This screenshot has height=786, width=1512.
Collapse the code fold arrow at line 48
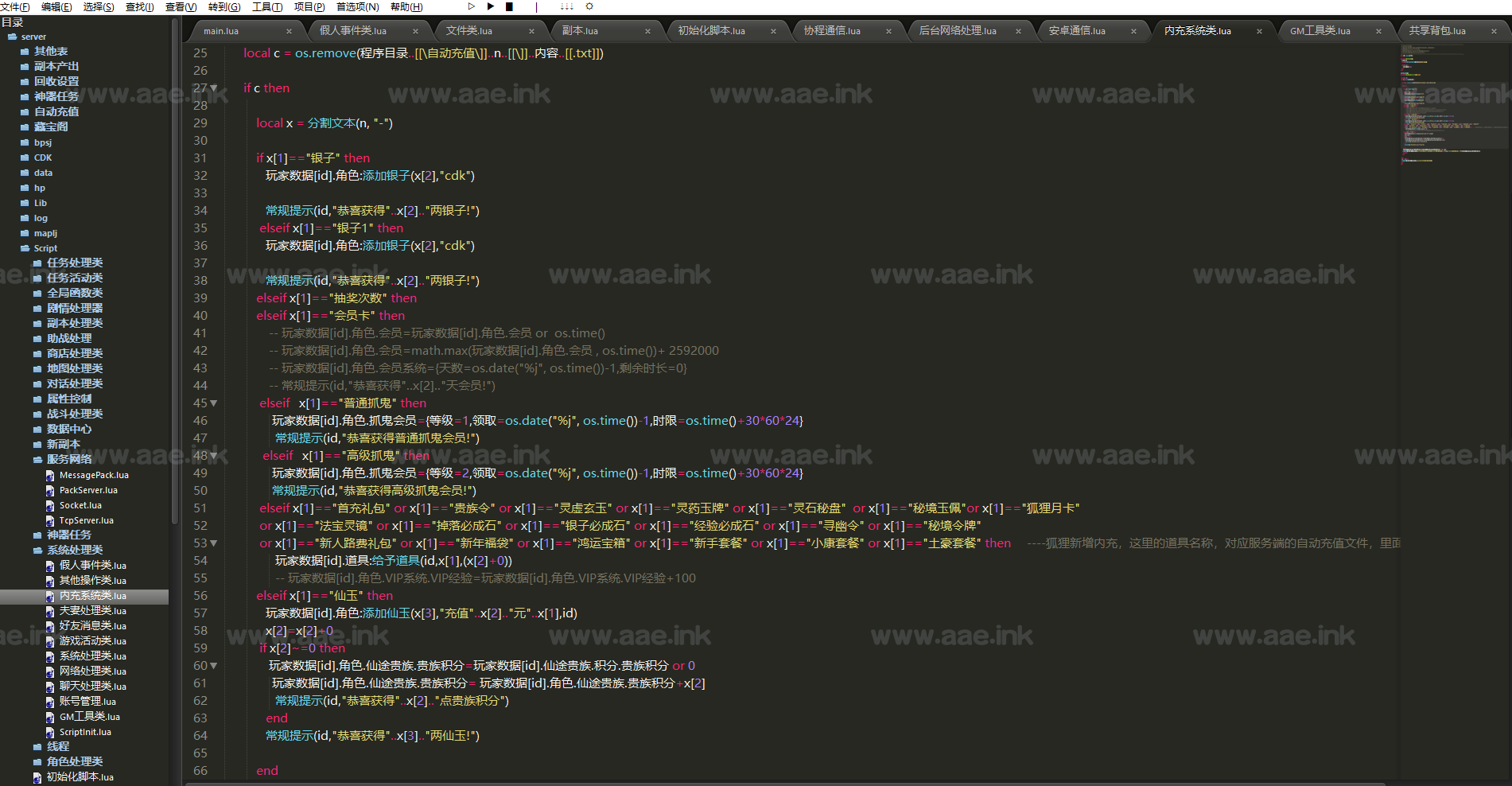214,456
